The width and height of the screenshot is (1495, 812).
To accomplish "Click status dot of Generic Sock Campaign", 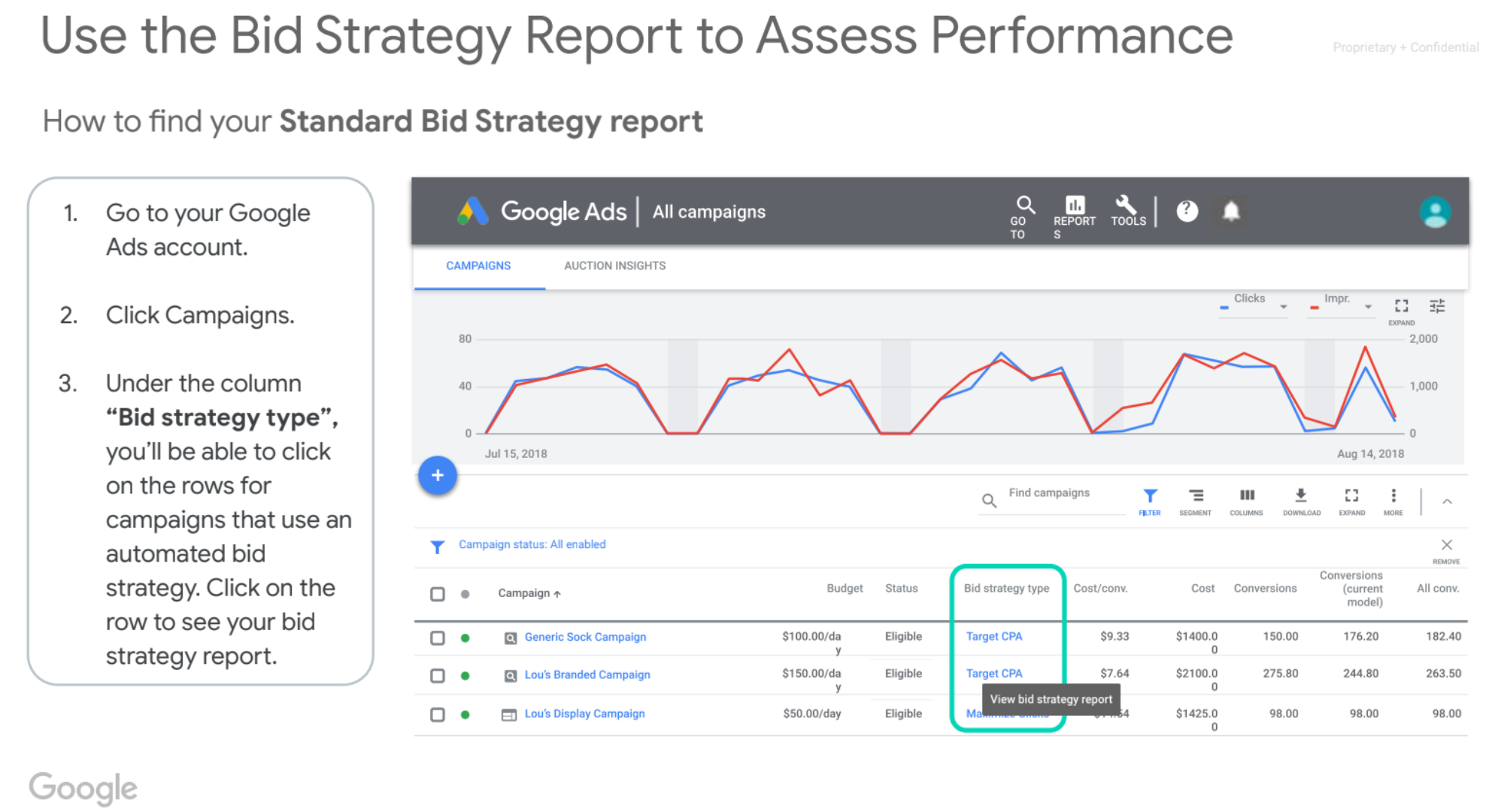I will tap(465, 638).
